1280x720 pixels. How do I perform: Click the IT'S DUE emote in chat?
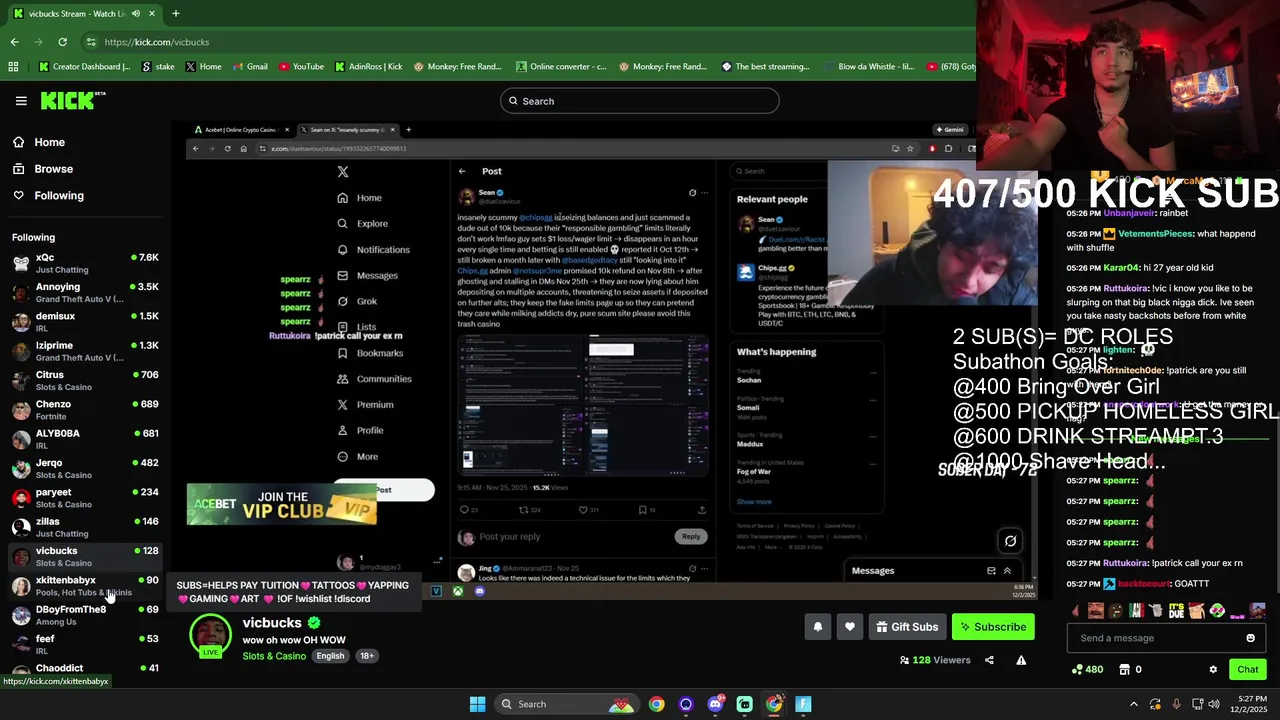pos(1175,610)
